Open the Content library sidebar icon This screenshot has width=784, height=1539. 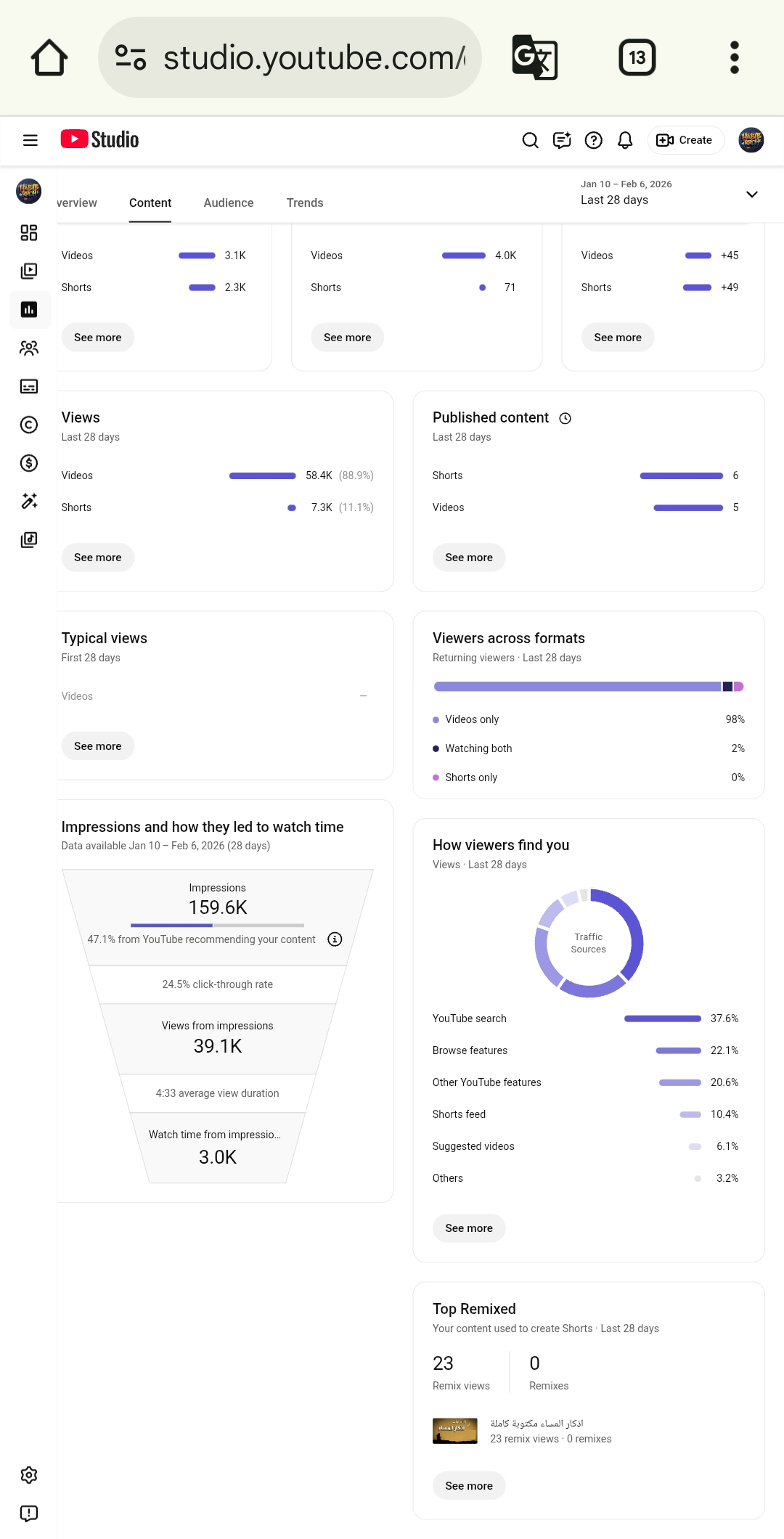pos(29,271)
